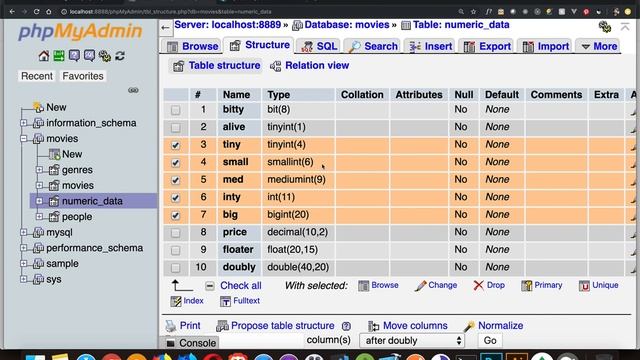Switch to the Browse tab
Screen dimensions: 640x360
(x=193, y=46)
